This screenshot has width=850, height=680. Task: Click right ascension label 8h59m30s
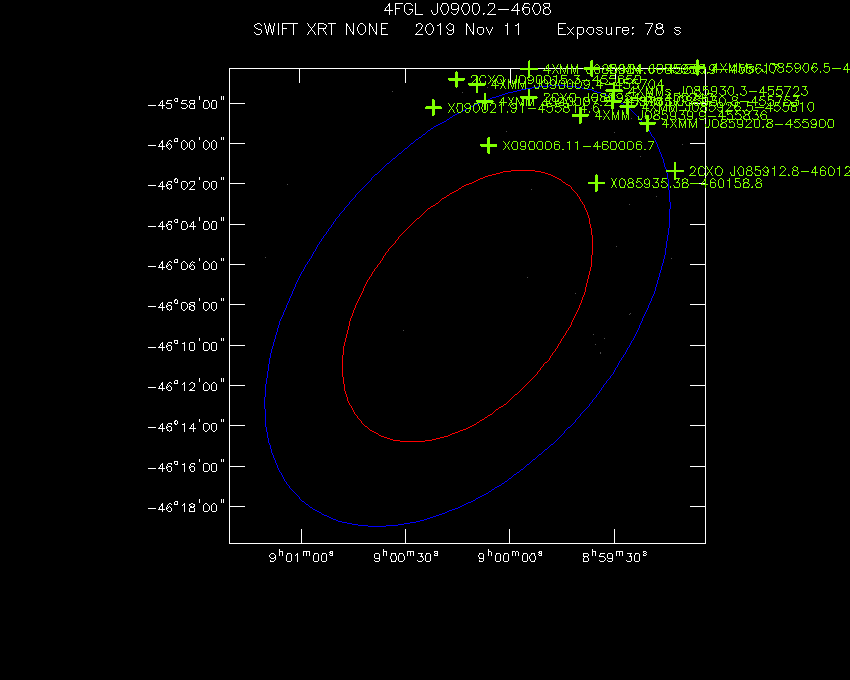point(615,557)
